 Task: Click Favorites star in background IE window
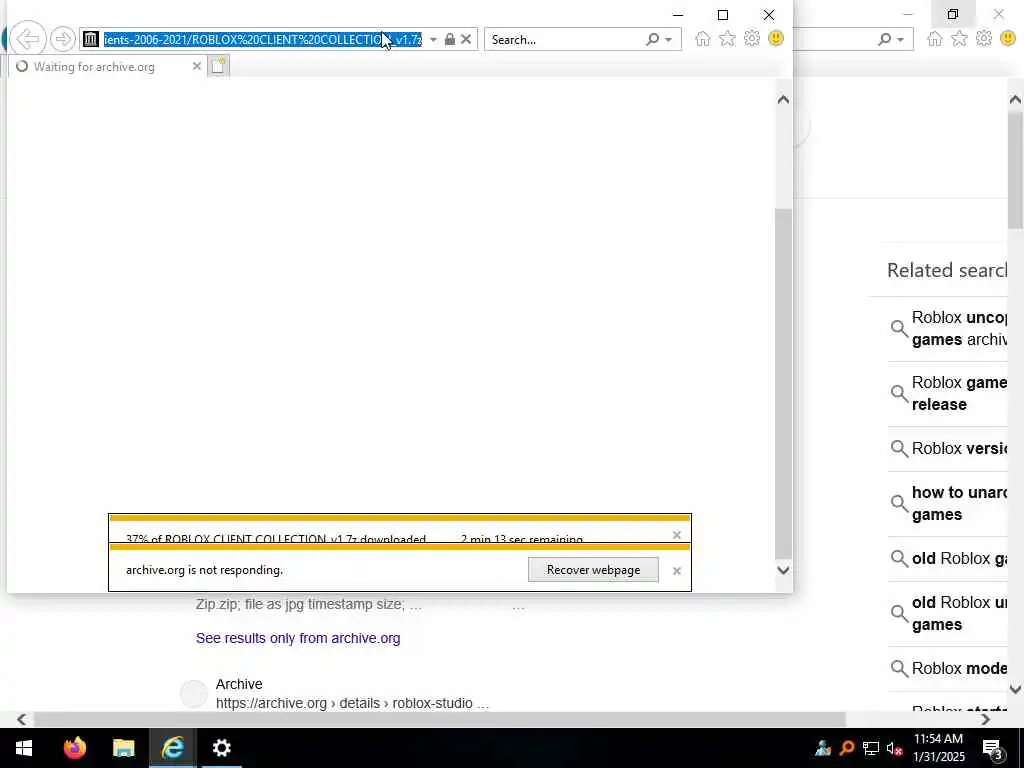point(959,39)
